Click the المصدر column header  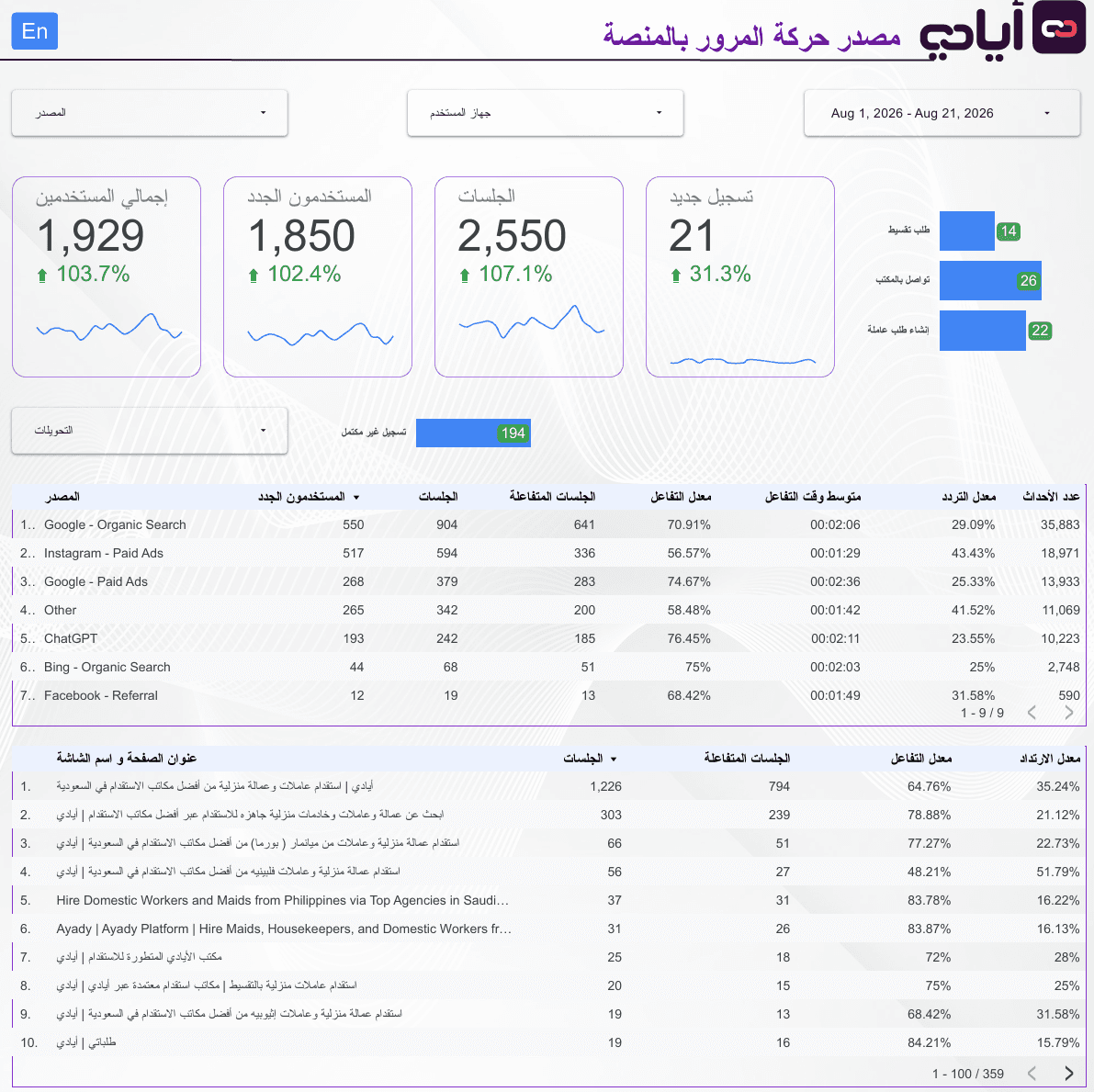point(62,496)
